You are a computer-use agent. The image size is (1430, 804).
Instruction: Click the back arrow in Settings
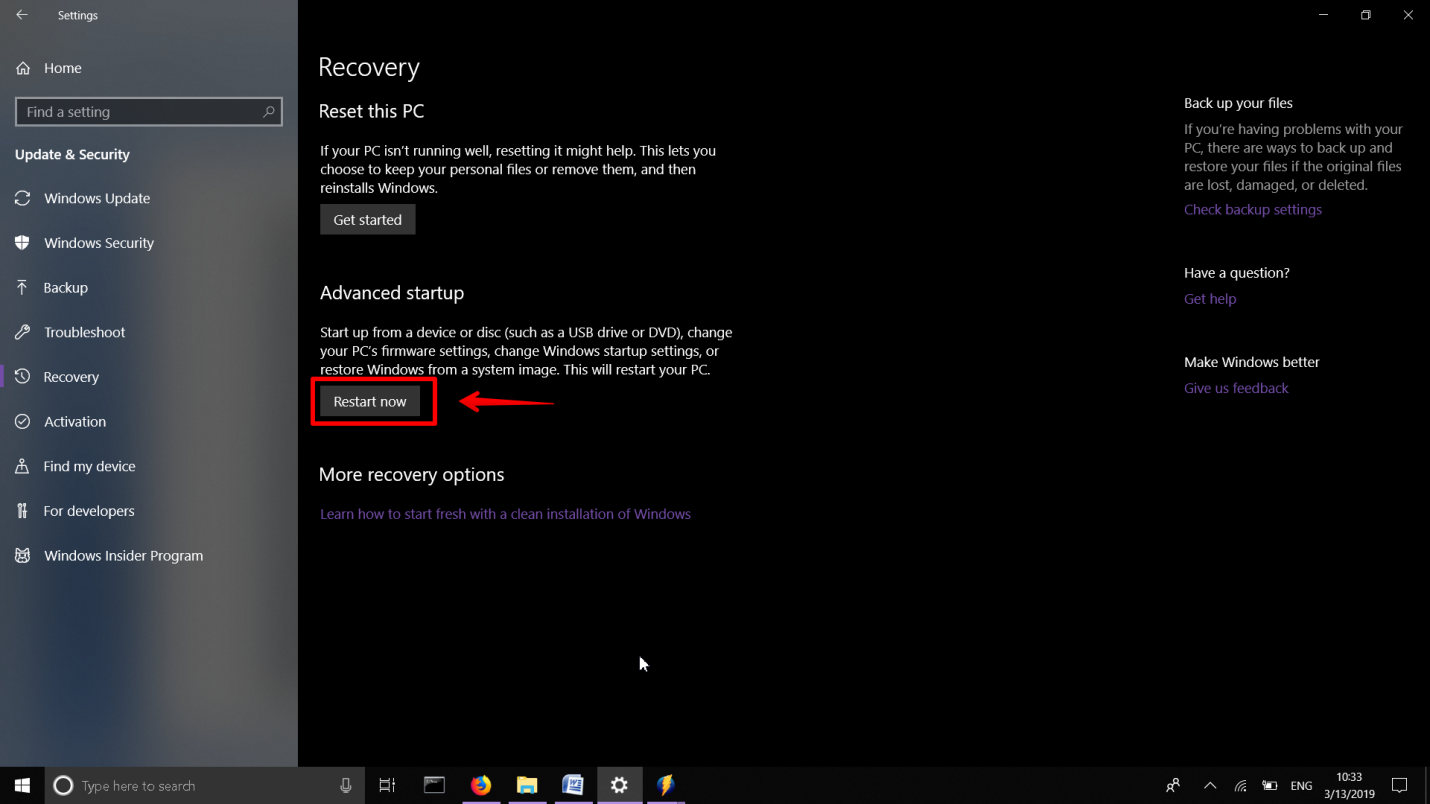(x=22, y=14)
